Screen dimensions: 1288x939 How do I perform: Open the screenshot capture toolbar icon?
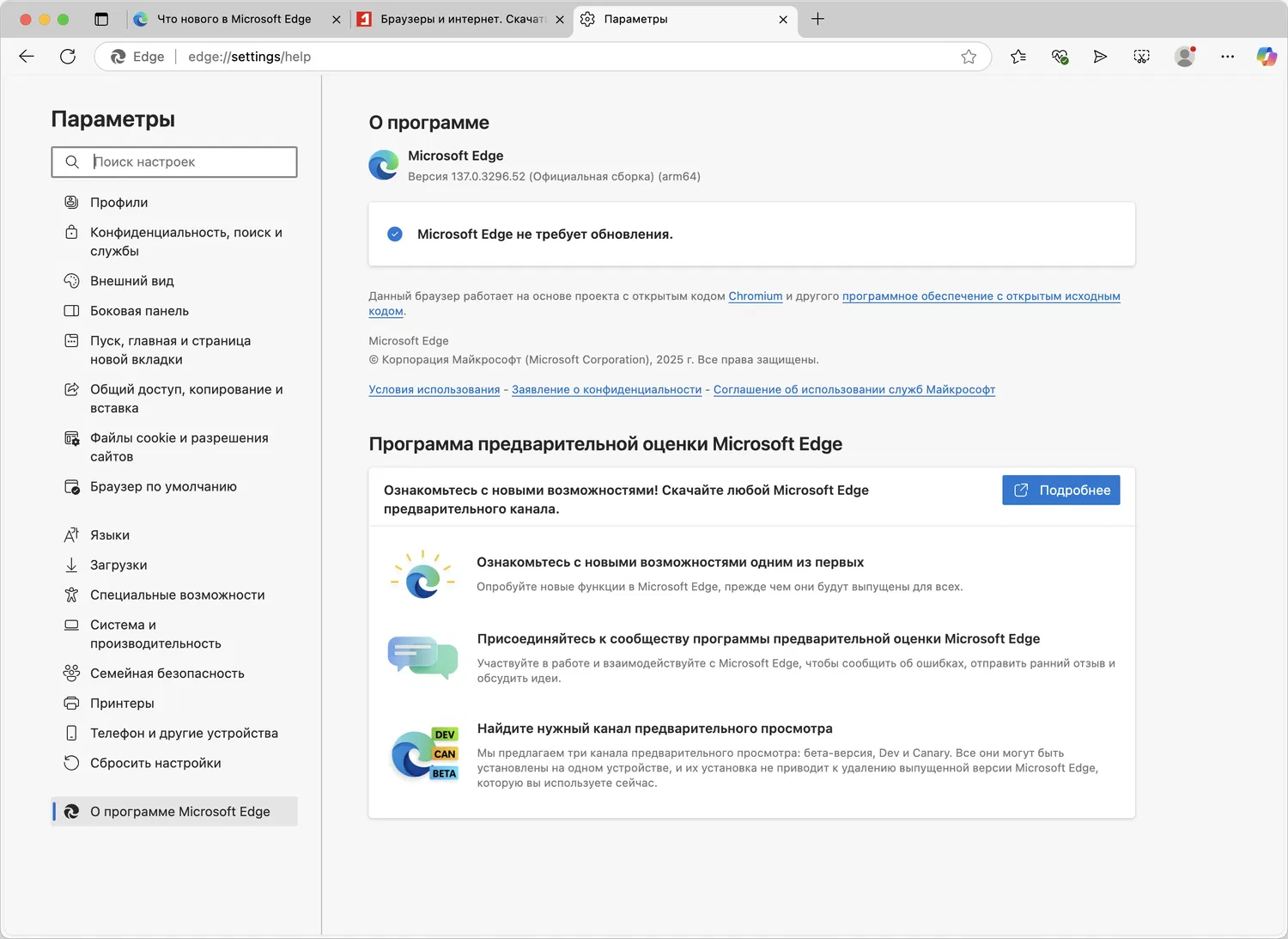click(x=1141, y=57)
